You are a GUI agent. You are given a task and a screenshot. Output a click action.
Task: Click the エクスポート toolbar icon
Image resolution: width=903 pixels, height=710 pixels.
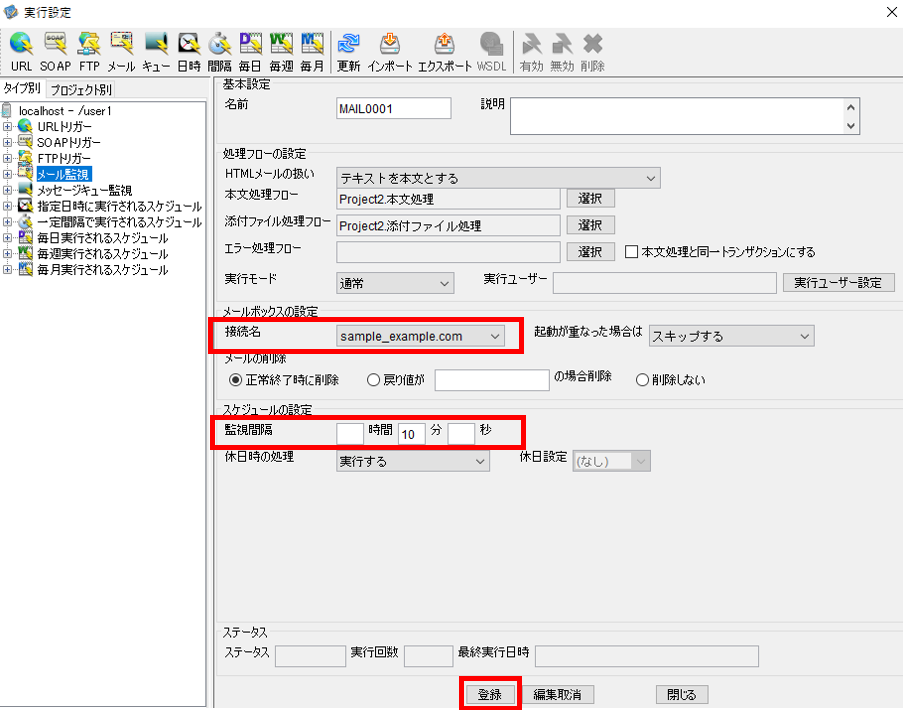click(x=444, y=52)
